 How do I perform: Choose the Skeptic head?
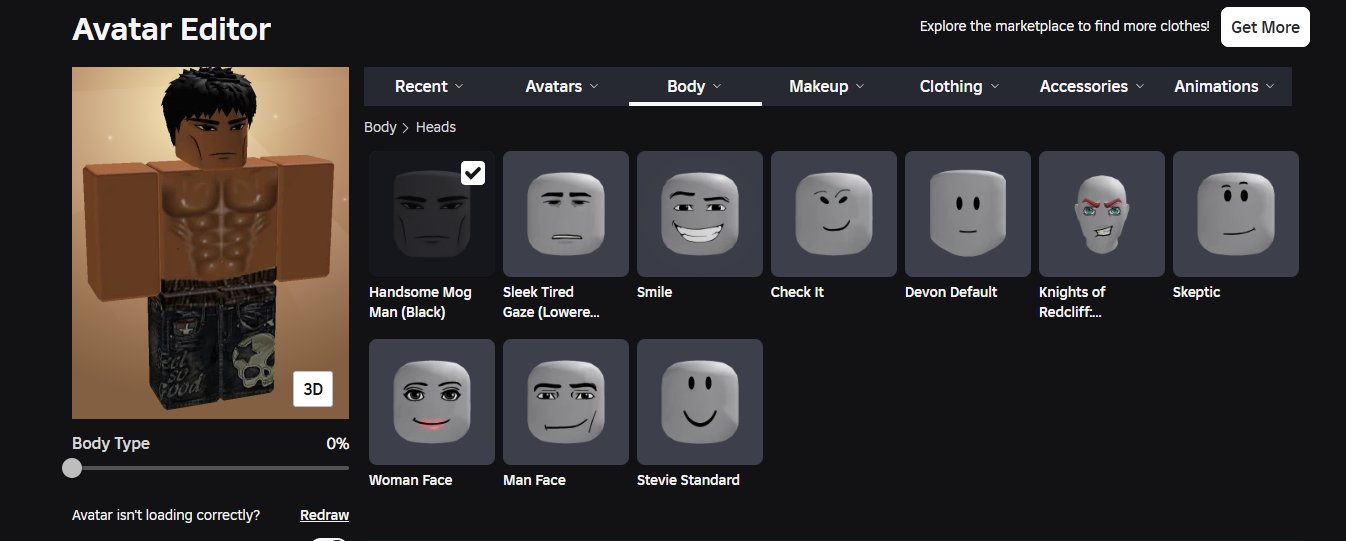point(1236,214)
